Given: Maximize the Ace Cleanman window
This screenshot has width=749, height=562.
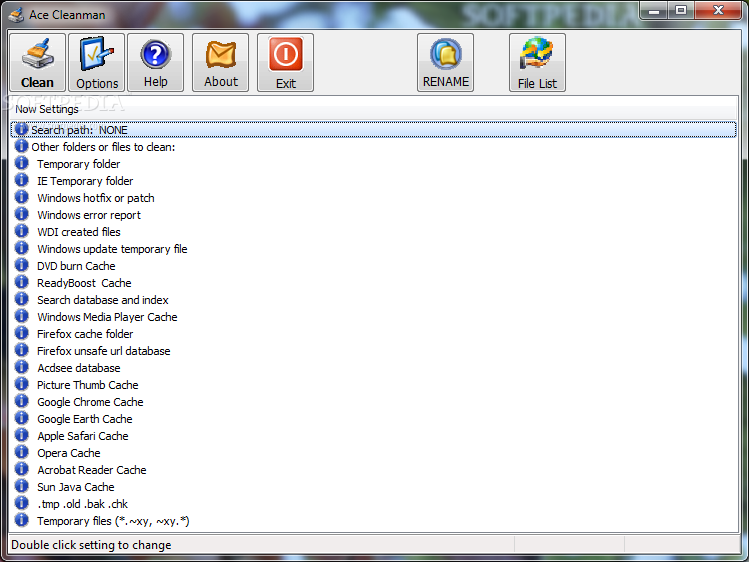Looking at the screenshot, I should [681, 10].
